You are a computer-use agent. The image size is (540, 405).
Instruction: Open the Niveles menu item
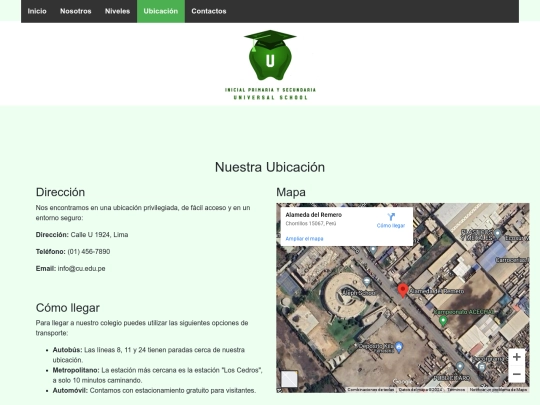click(117, 11)
